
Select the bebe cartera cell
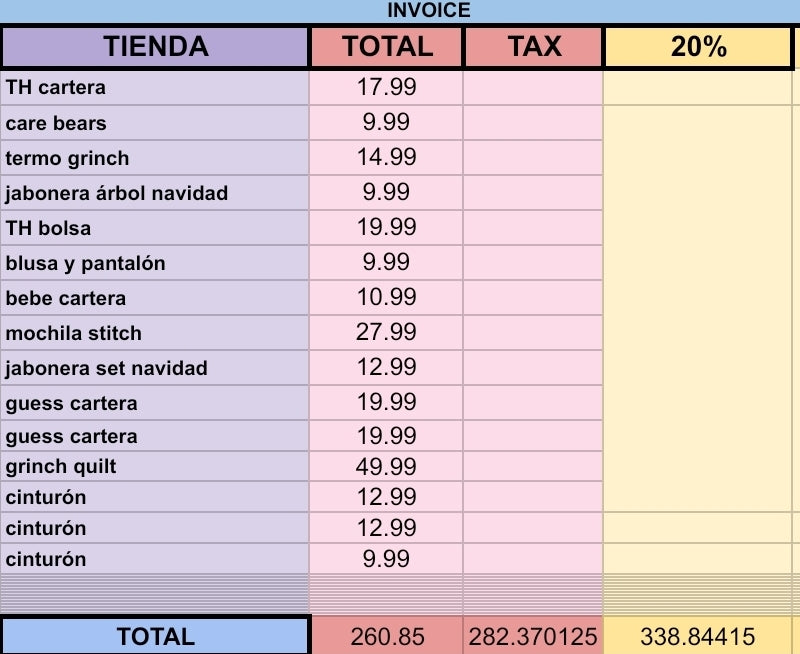click(x=155, y=298)
